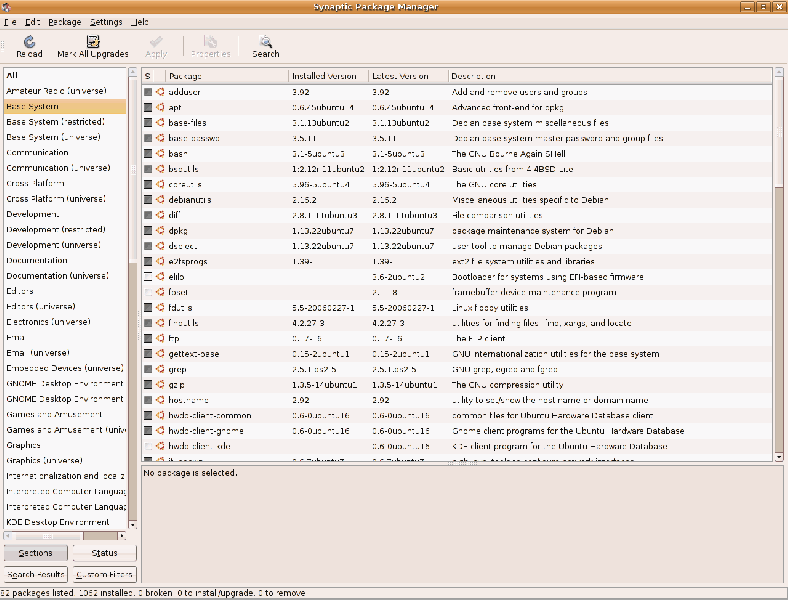This screenshot has height=600, width=788.
Task: Open the Package menu
Action: [x=64, y=22]
